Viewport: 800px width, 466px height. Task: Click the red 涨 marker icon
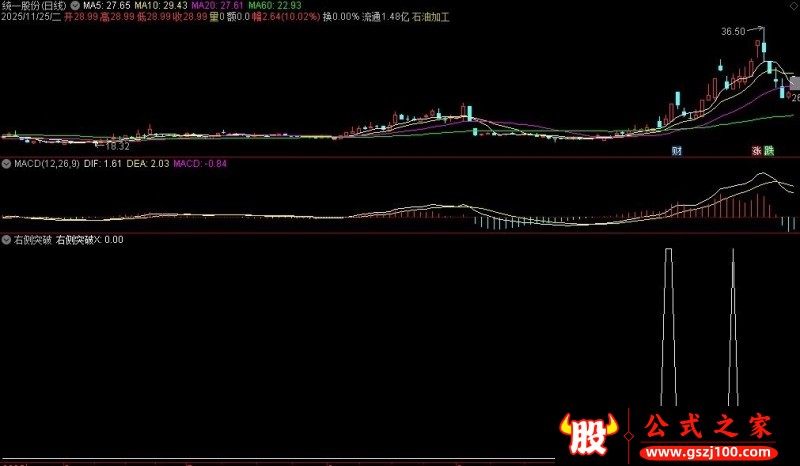(756, 151)
